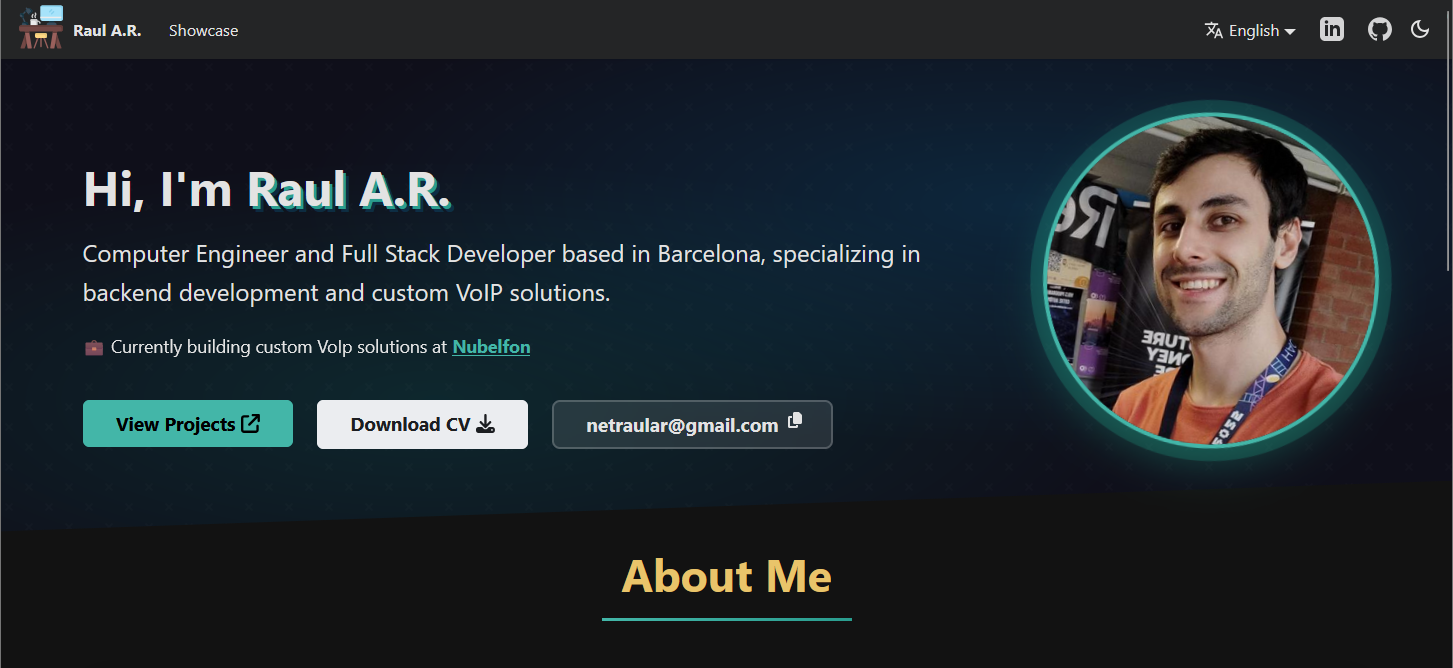
Task: Click the download arrow icon on Download CV
Action: 487,424
